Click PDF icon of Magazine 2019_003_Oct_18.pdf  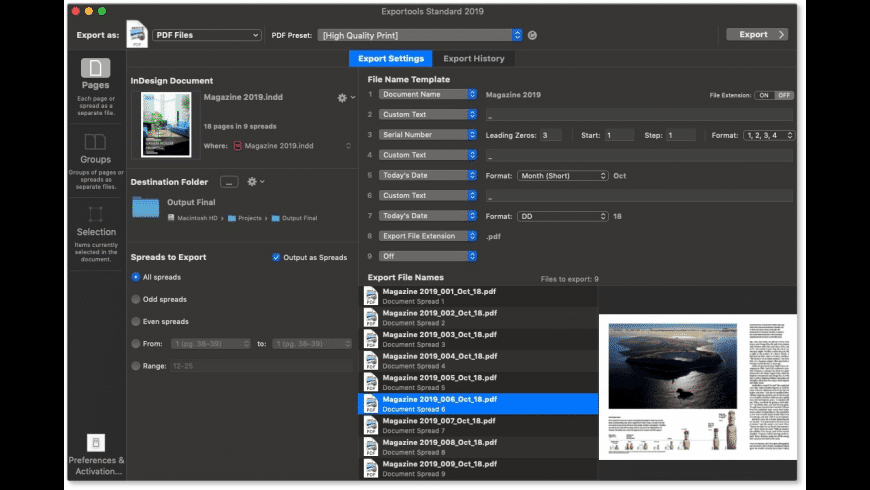pos(371,339)
